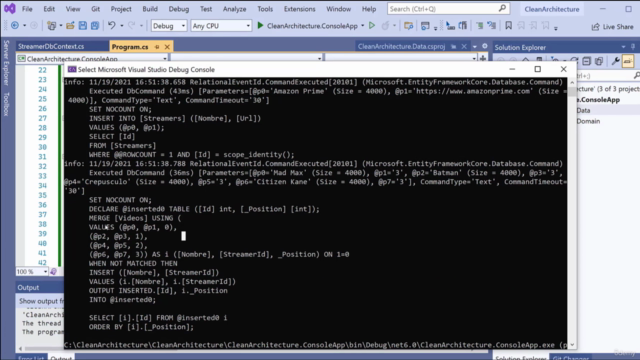Switch to the Output bottom tab

[x=61, y=357]
